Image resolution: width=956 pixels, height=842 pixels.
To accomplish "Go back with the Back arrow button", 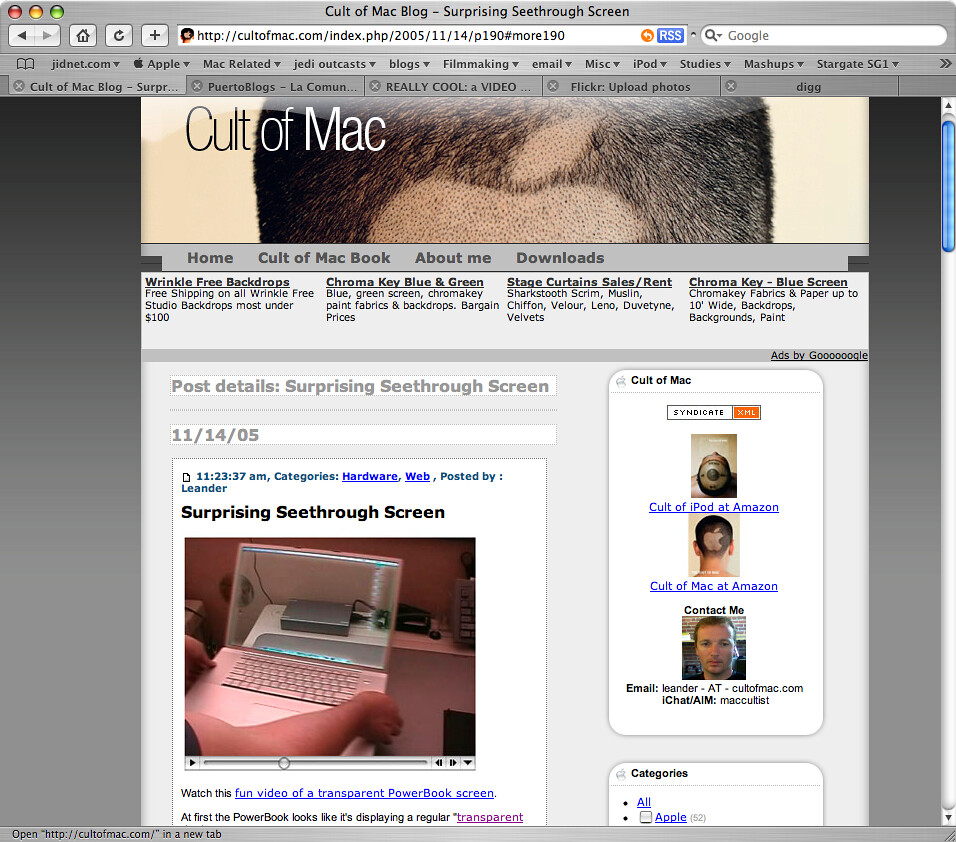I will [22, 35].
